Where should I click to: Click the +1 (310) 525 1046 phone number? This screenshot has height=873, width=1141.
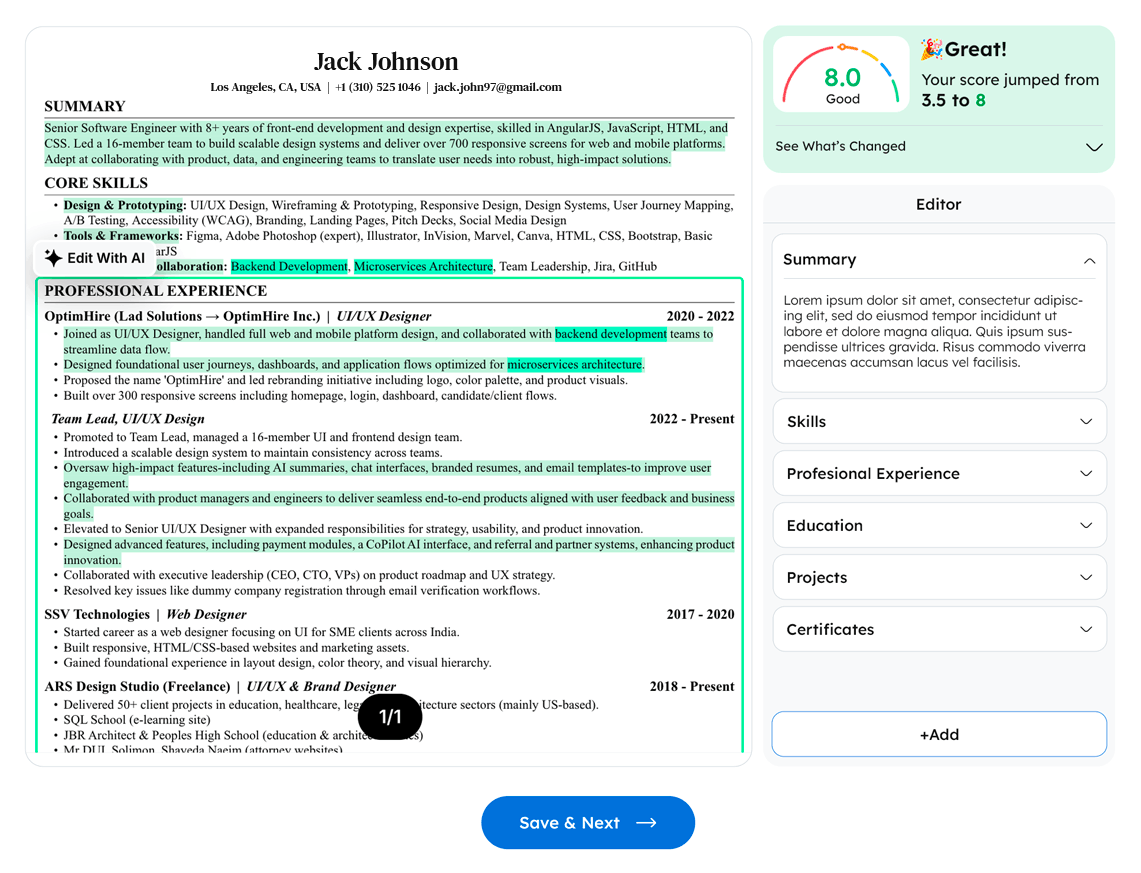click(378, 87)
